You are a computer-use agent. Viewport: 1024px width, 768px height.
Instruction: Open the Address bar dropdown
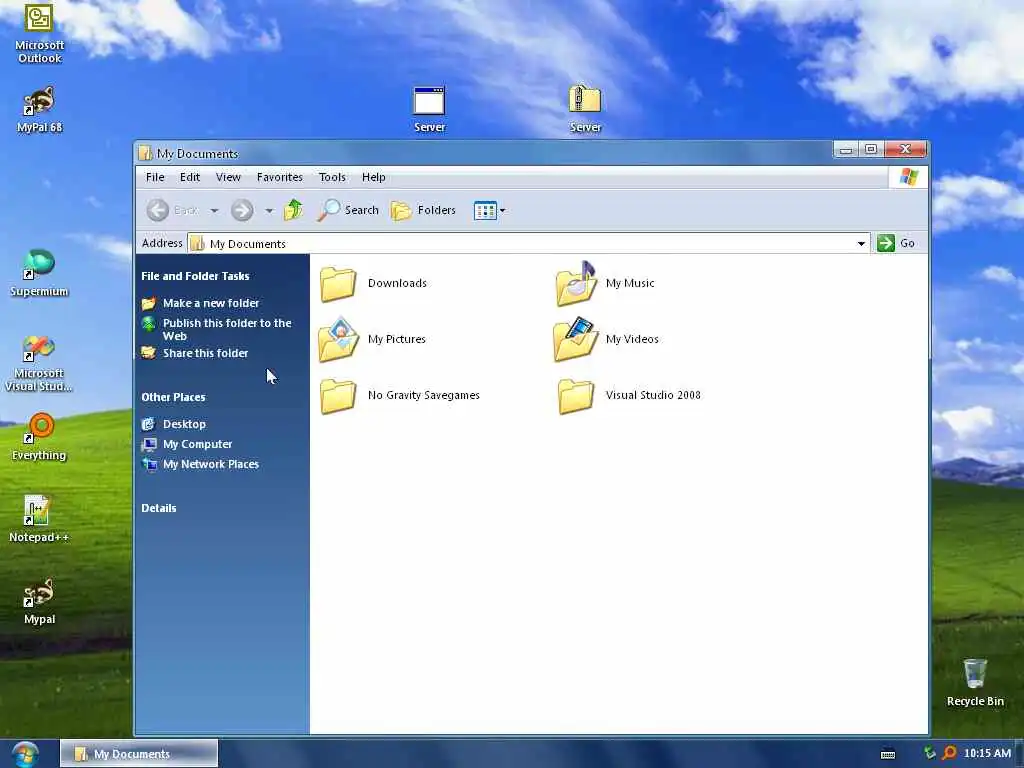pos(861,244)
